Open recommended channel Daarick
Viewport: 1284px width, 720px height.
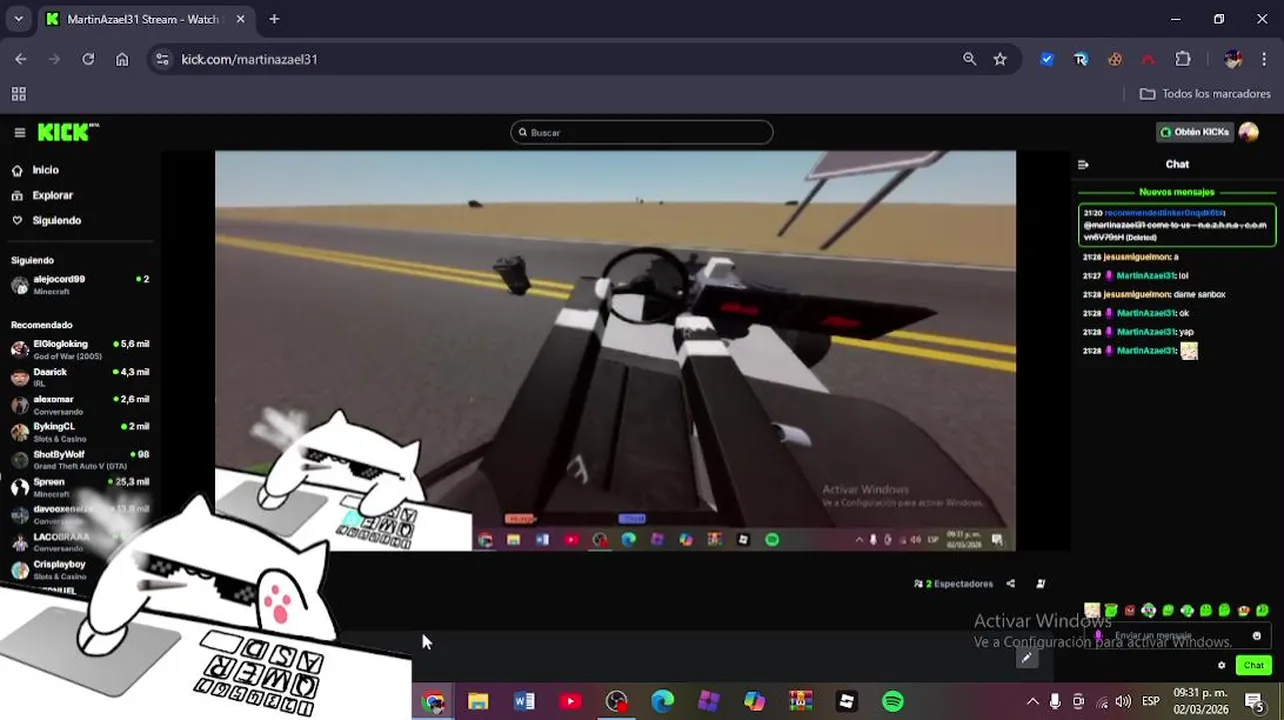click(x=80, y=377)
